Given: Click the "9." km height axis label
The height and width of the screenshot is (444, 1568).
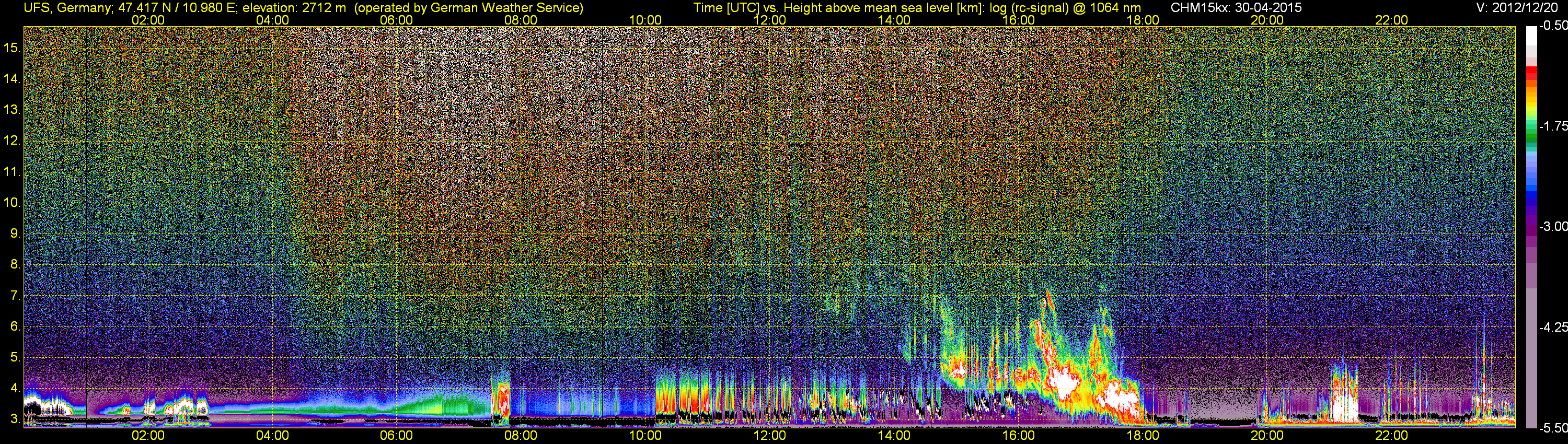Looking at the screenshot, I should click(15, 233).
